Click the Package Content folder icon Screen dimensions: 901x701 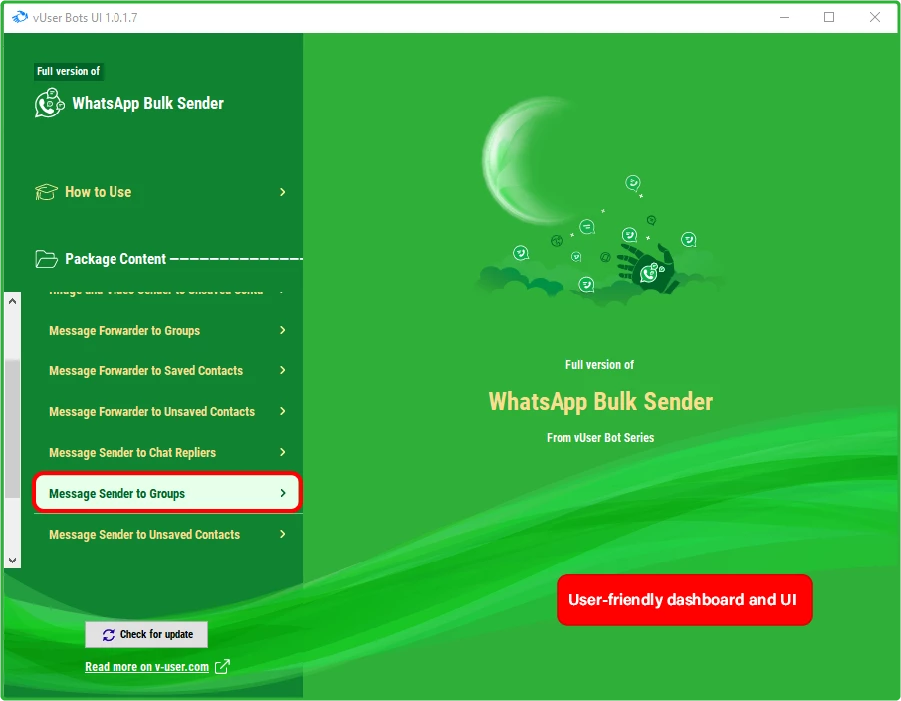tap(46, 259)
